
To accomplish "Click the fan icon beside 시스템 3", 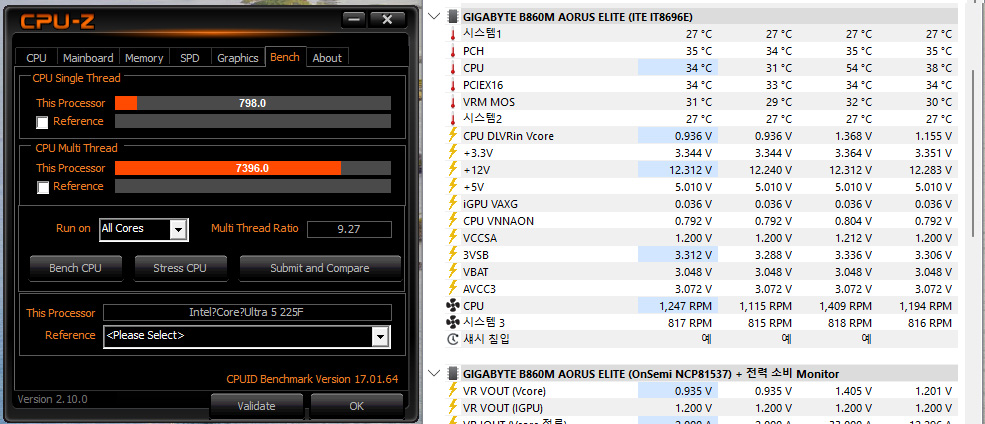I will click(x=452, y=323).
